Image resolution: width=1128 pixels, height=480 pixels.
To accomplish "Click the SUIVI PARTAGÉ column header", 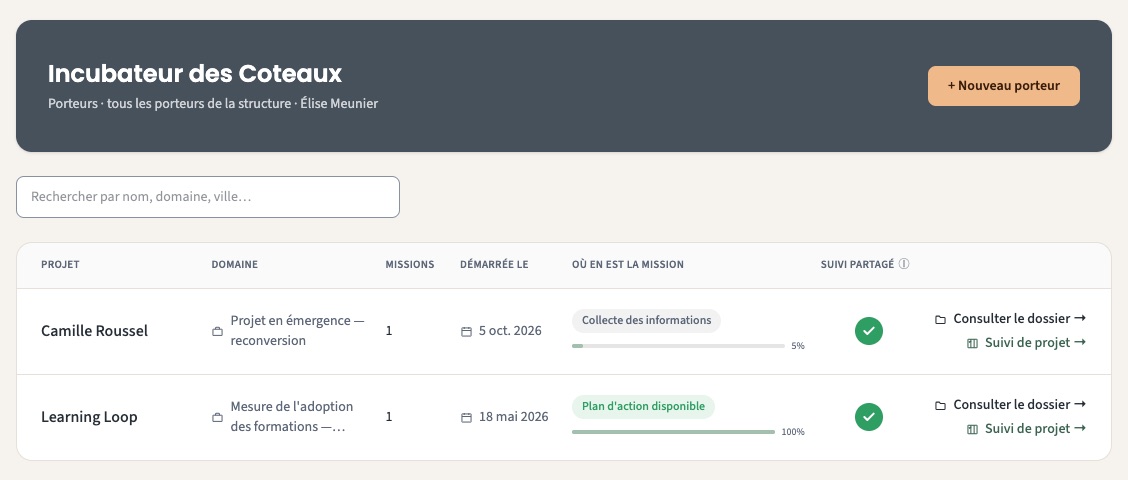I will click(858, 265).
